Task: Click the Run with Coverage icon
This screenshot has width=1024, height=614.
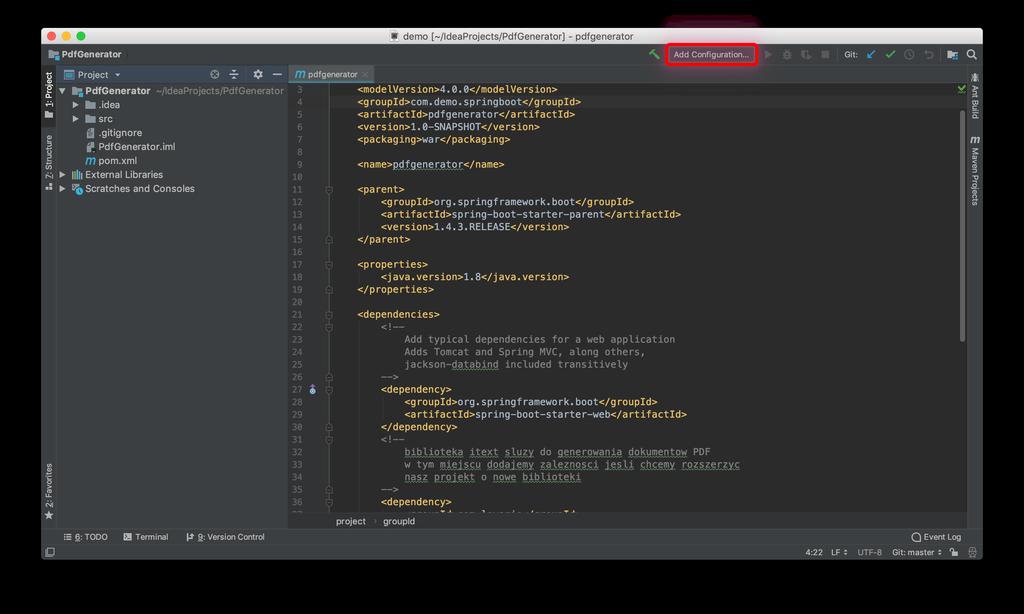Action: click(x=806, y=55)
